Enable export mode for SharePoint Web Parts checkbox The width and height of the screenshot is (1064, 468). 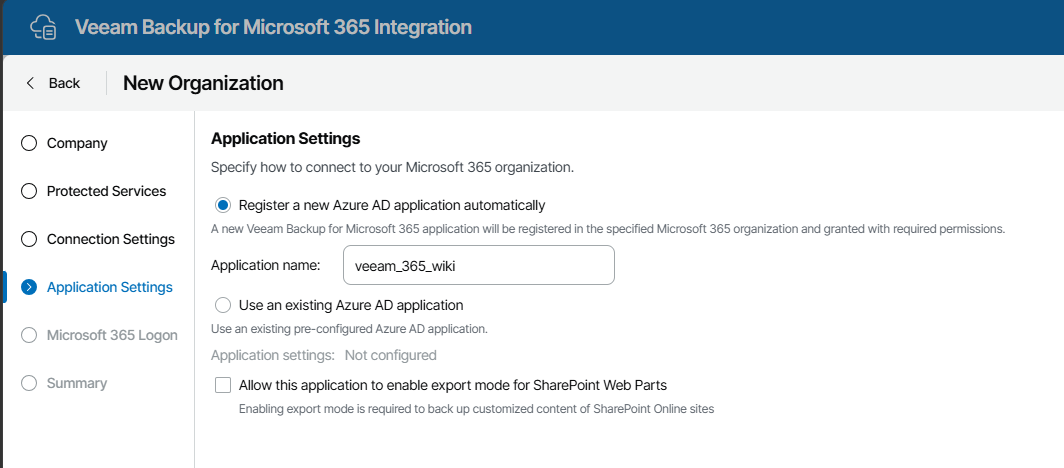coord(223,385)
